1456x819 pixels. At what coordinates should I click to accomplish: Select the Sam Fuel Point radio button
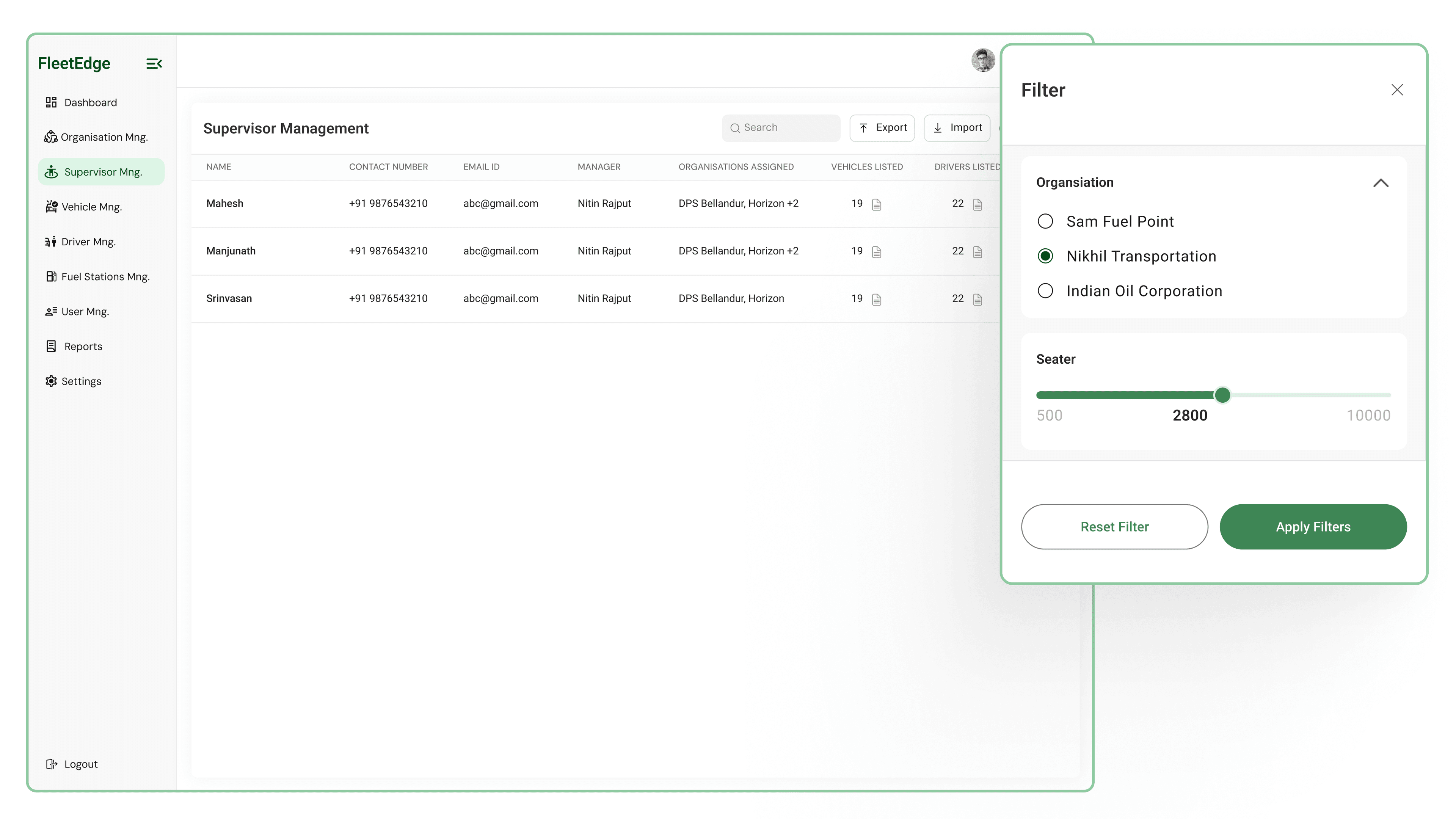(x=1046, y=221)
